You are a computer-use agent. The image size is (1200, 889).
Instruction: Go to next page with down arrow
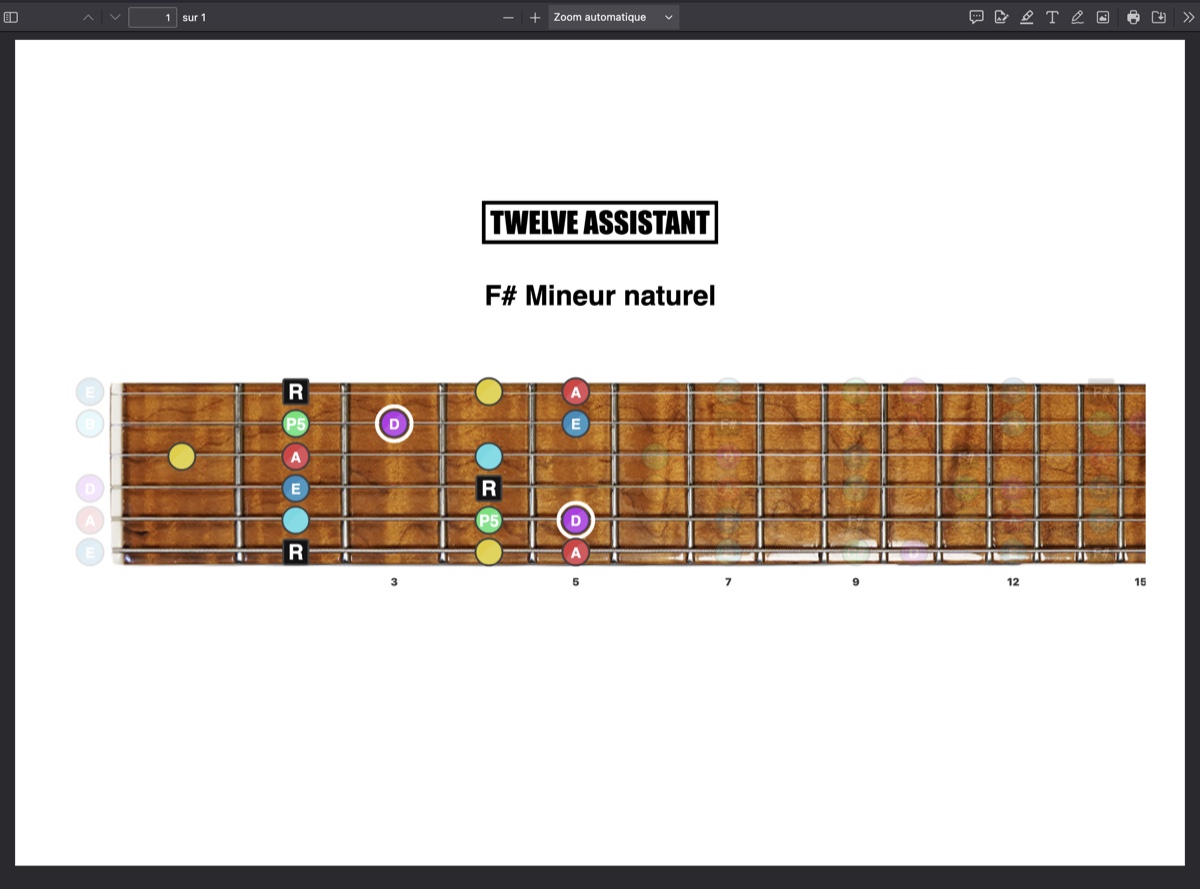click(115, 17)
